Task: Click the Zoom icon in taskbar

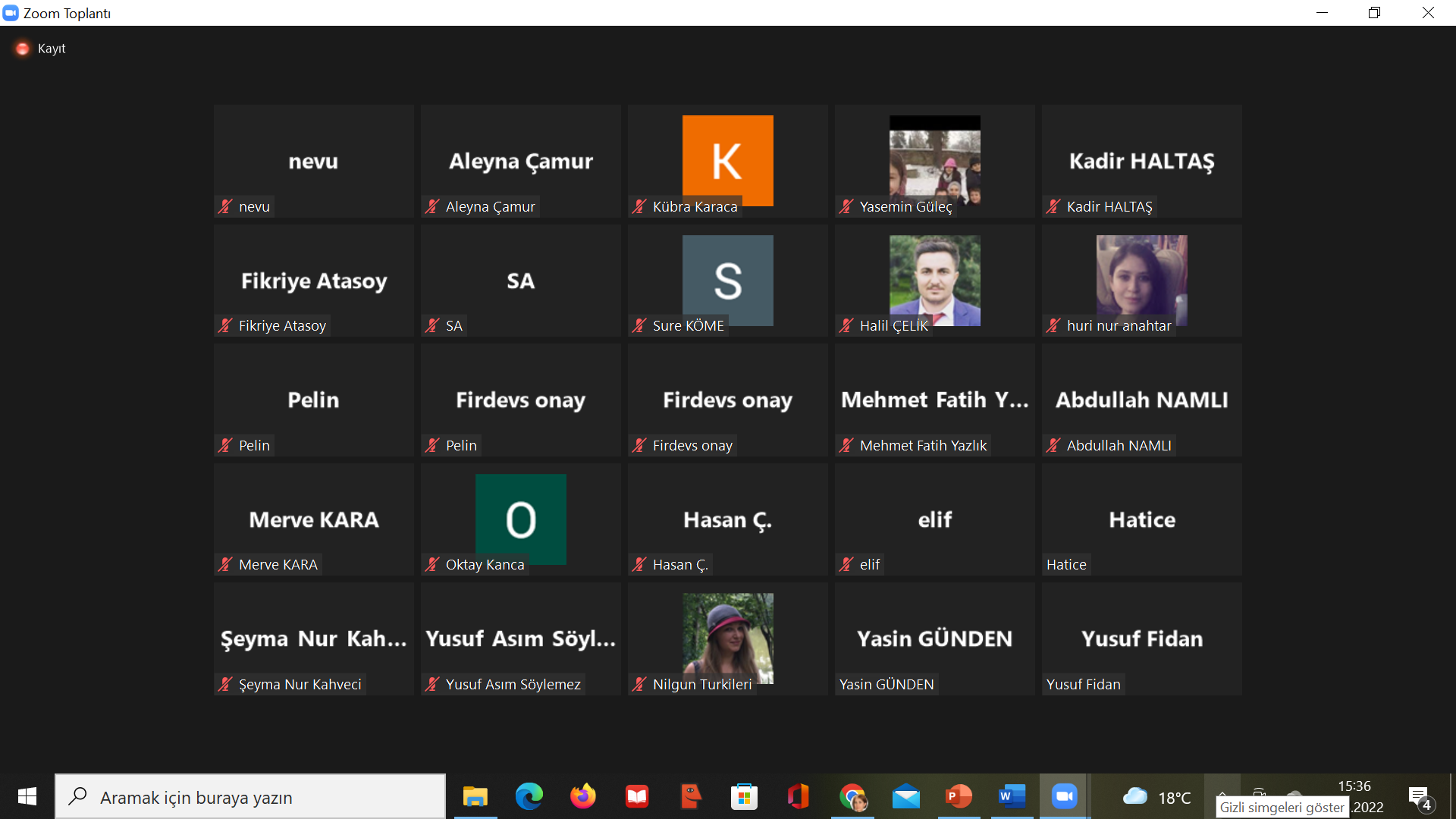Action: point(1064,796)
